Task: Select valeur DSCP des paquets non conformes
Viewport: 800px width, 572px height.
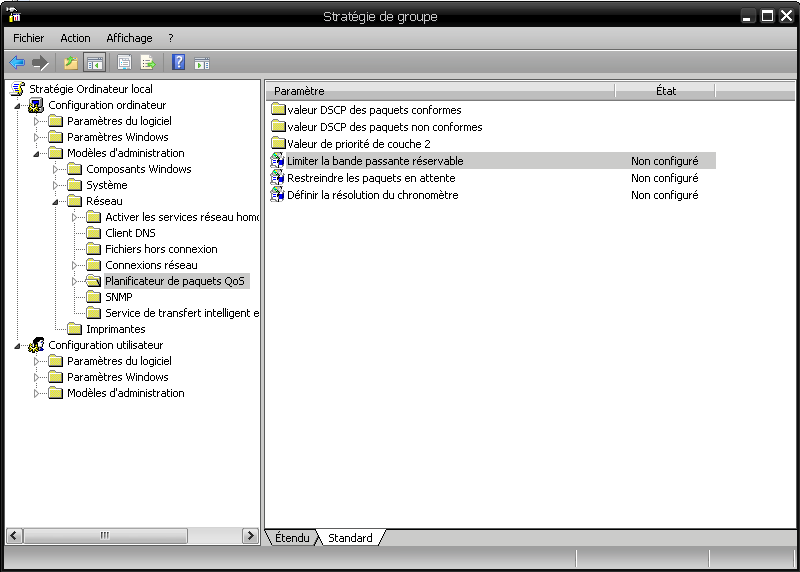Action: tap(385, 127)
